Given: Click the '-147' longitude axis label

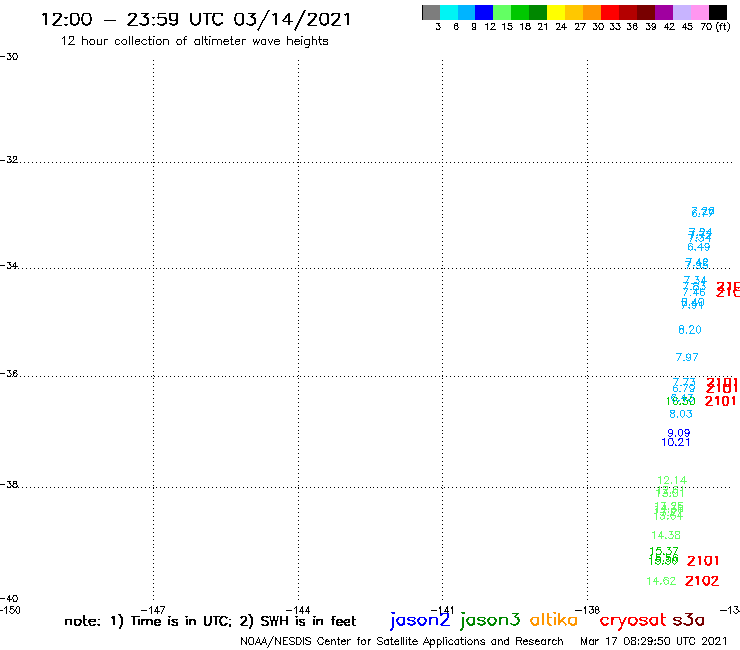Looking at the screenshot, I should pyautogui.click(x=153, y=610).
